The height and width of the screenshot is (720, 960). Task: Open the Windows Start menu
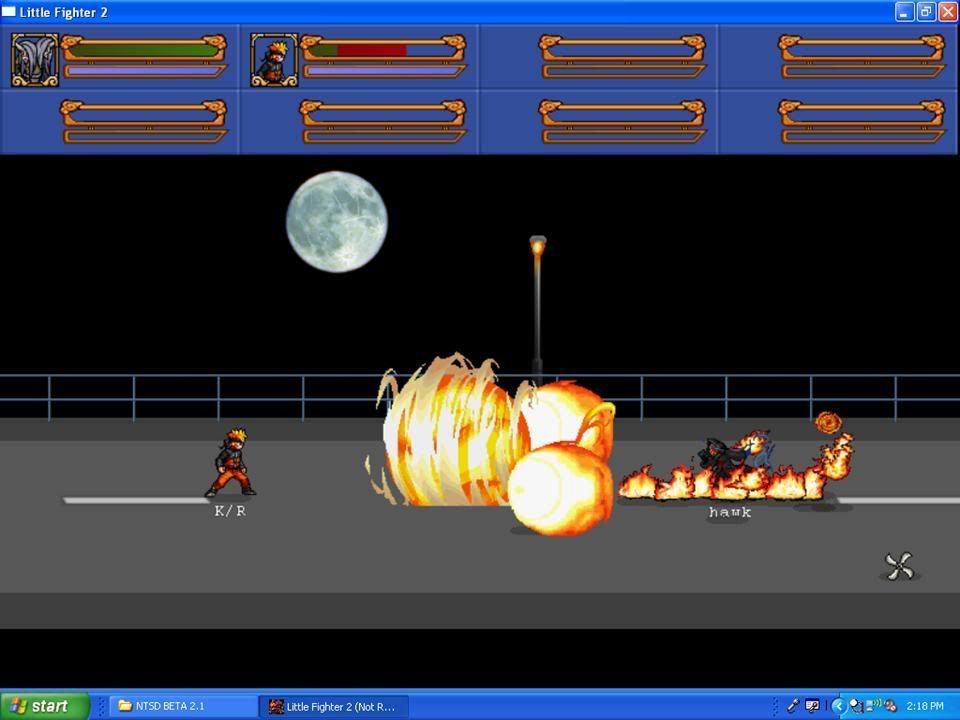pos(45,706)
